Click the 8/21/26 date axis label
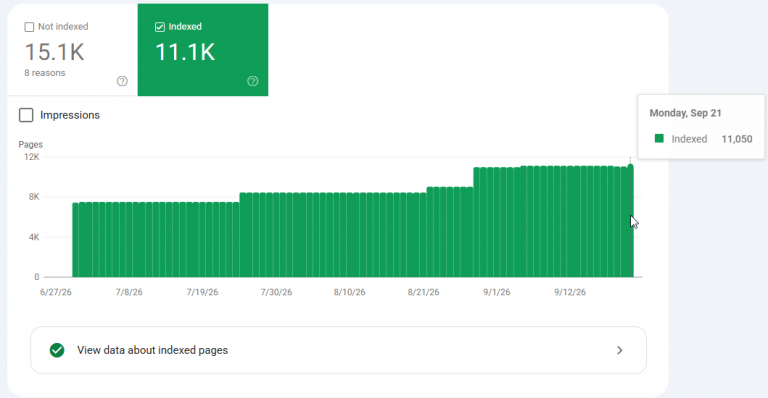The width and height of the screenshot is (768, 398). 424,292
